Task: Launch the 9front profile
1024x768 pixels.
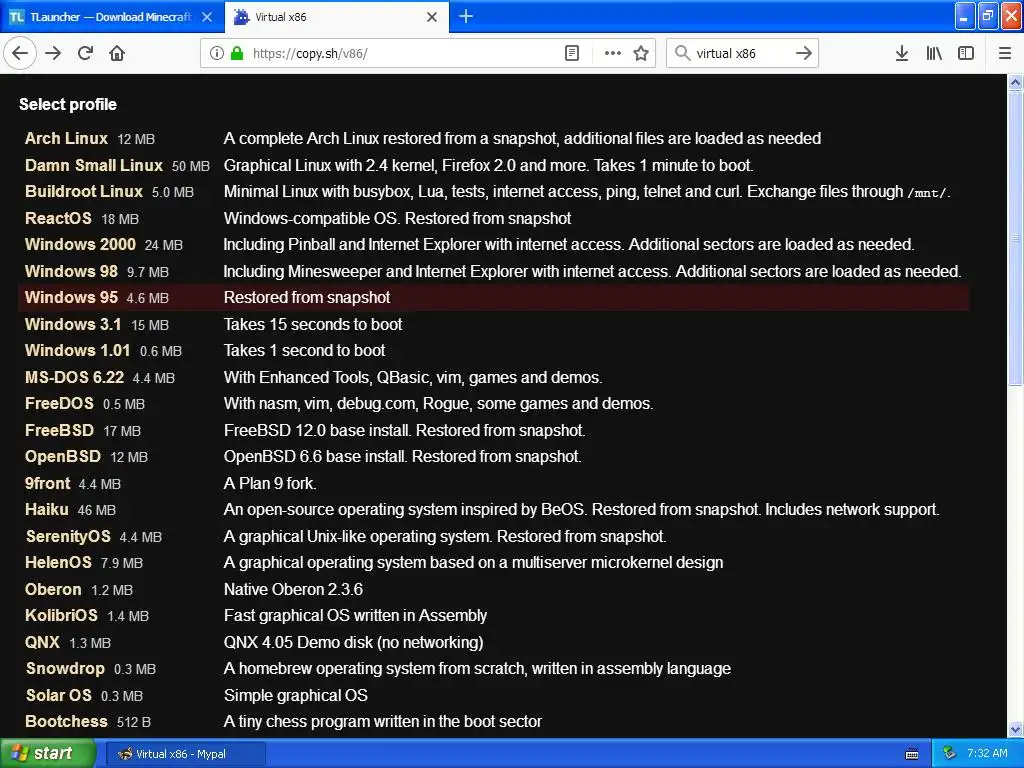Action: (x=48, y=483)
